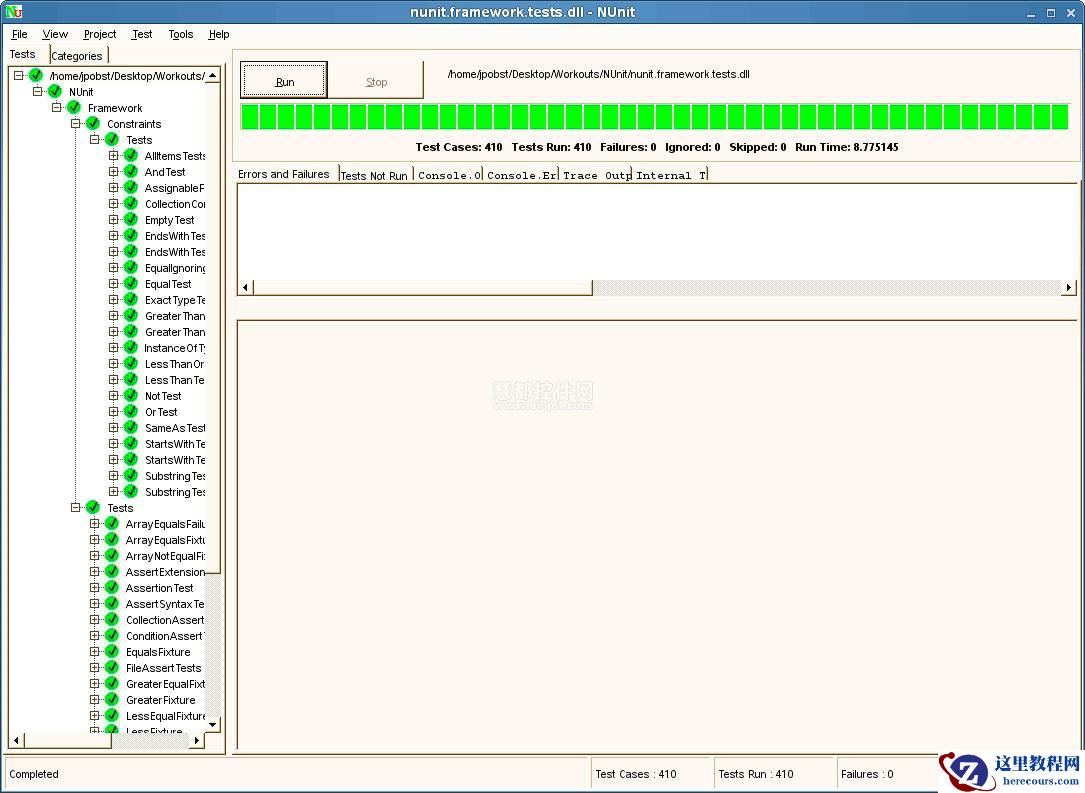Open the Console.Out tab
1085x793 pixels.
(449, 174)
